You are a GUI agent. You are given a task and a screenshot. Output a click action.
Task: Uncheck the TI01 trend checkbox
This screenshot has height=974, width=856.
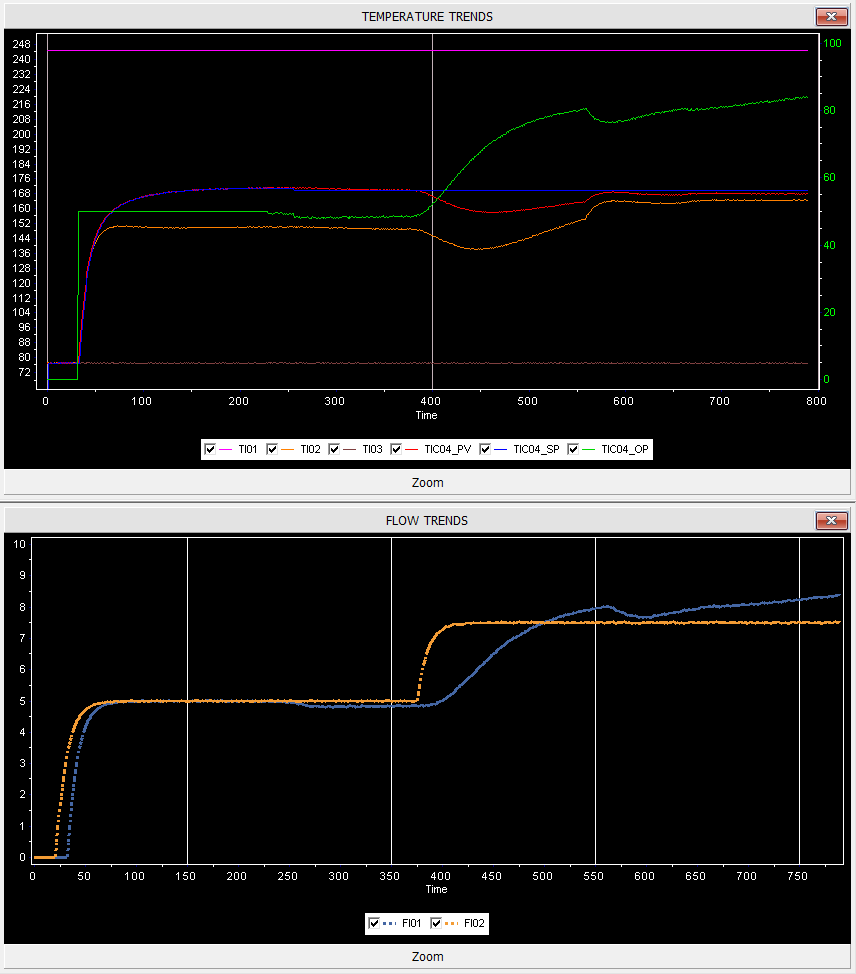tap(210, 450)
